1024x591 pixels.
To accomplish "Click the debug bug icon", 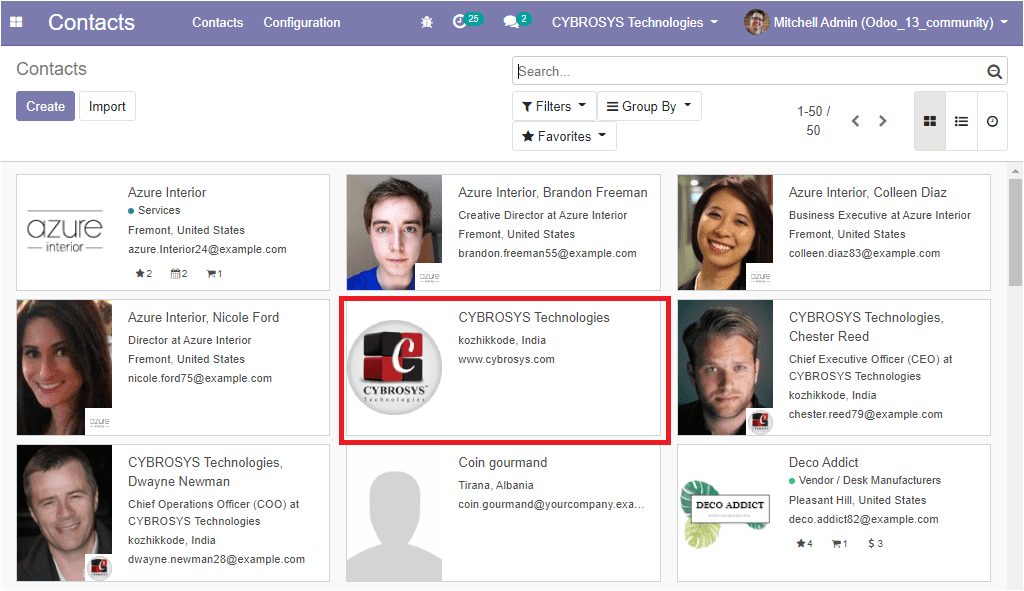I will click(427, 22).
